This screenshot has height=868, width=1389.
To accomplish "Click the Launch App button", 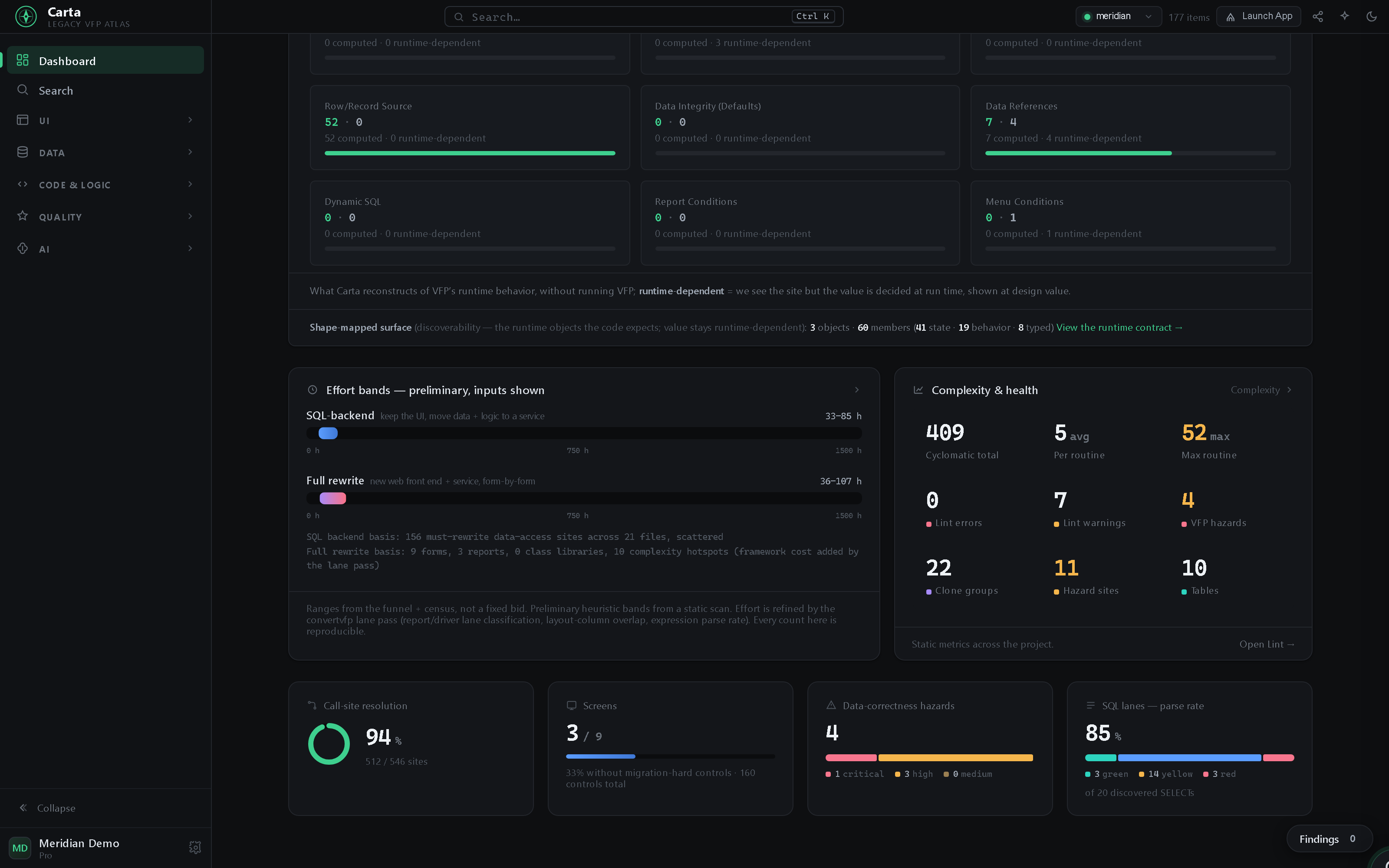I will point(1259,16).
